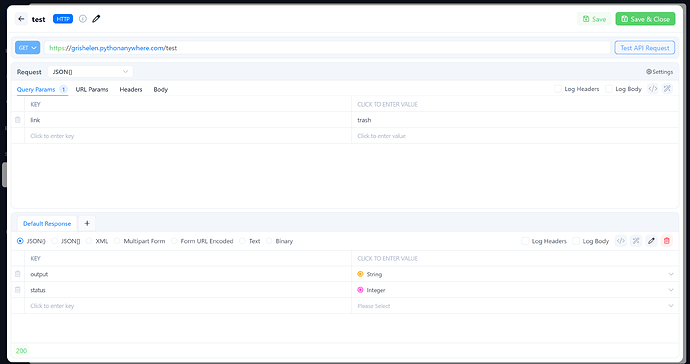
Task: Click the Save & Close button
Action: coord(645,19)
